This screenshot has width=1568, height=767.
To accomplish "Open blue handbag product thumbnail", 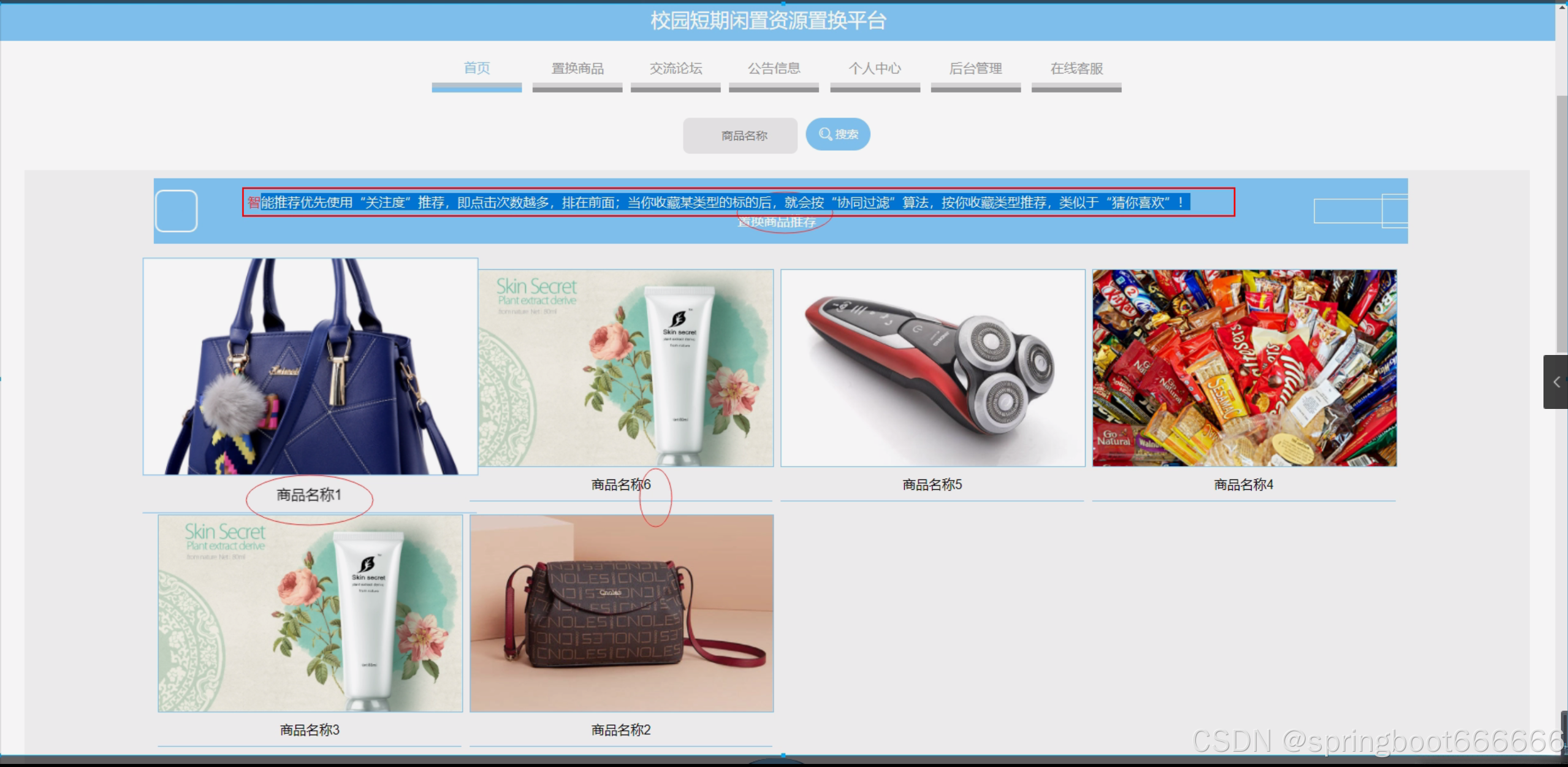I will (310, 367).
